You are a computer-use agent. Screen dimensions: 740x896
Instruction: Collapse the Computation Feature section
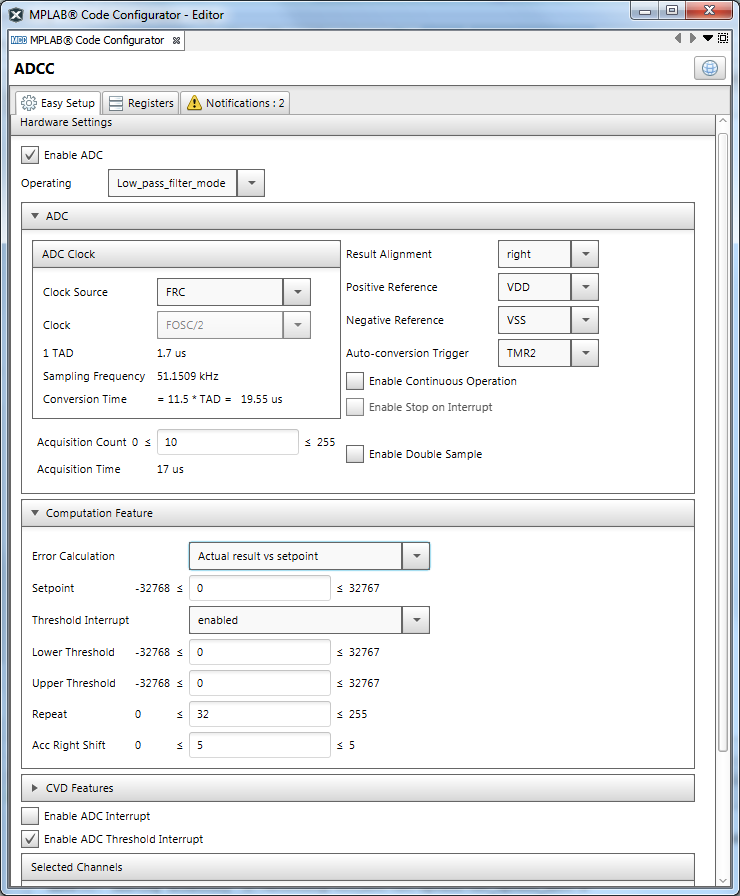pos(35,513)
